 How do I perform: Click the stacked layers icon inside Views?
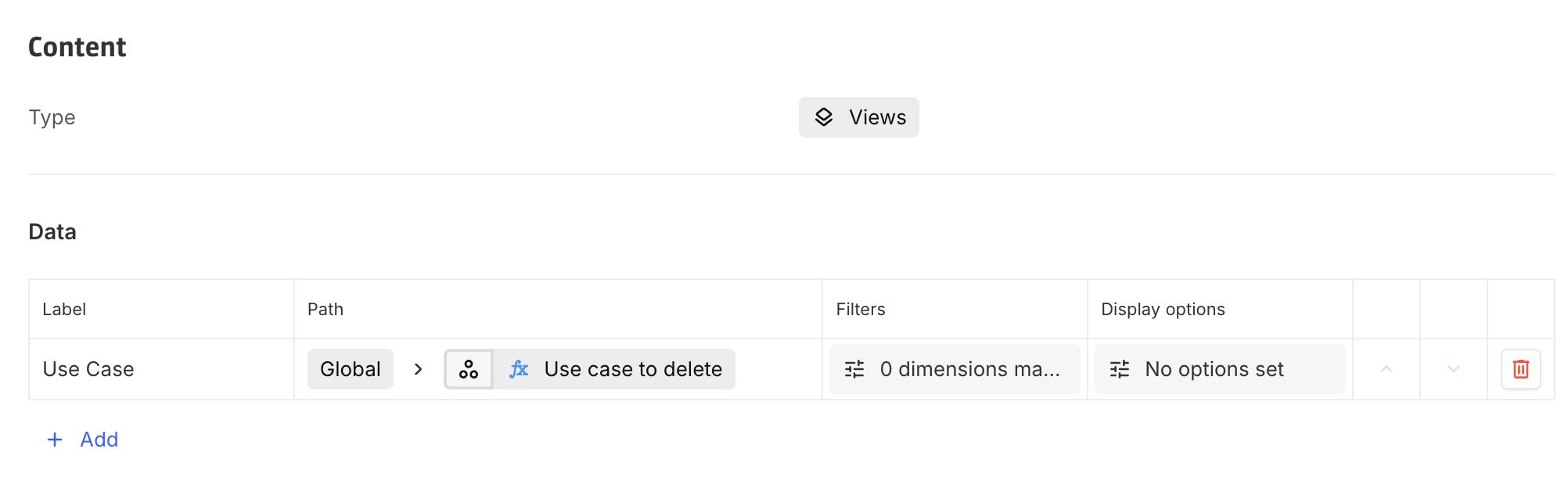(823, 117)
